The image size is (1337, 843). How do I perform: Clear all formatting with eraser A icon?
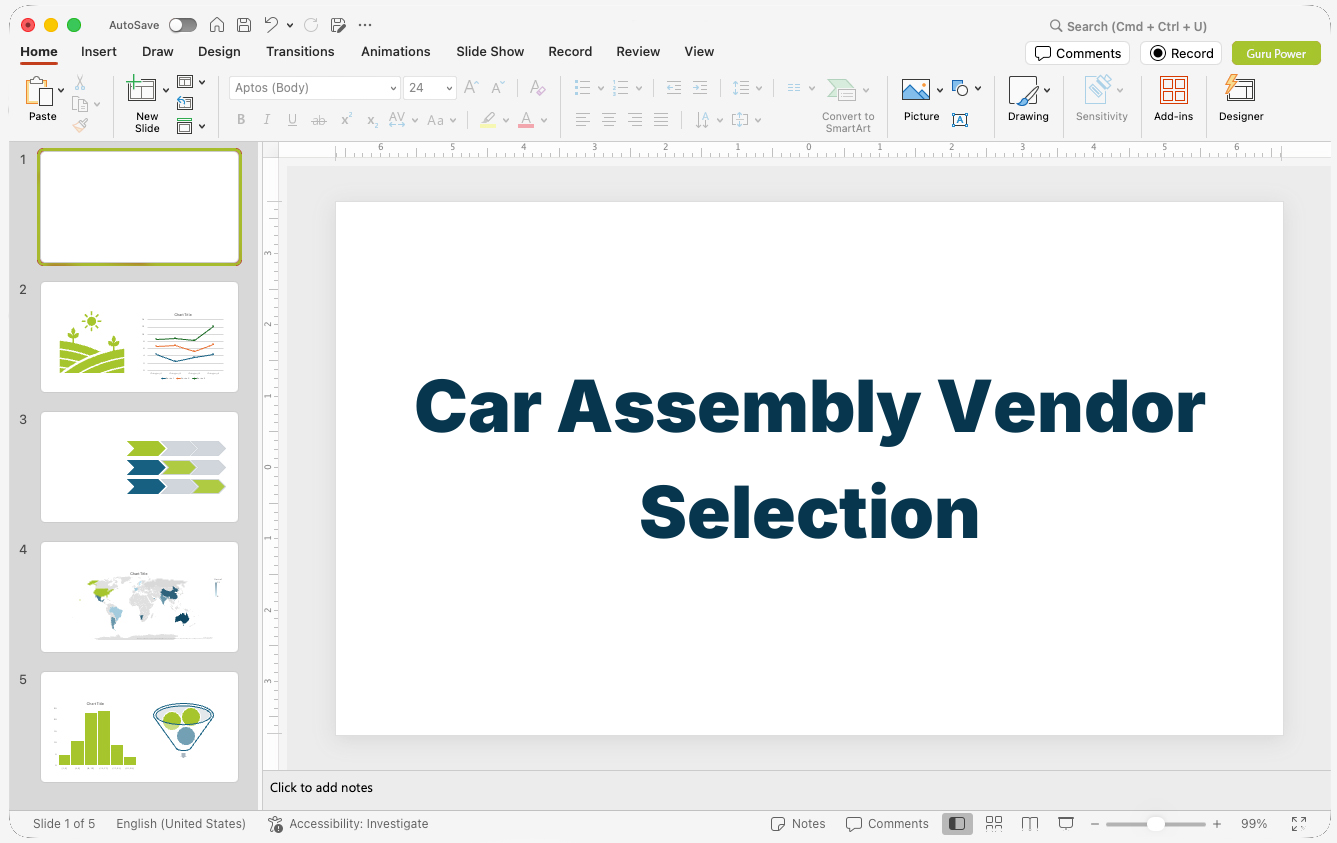[x=538, y=88]
